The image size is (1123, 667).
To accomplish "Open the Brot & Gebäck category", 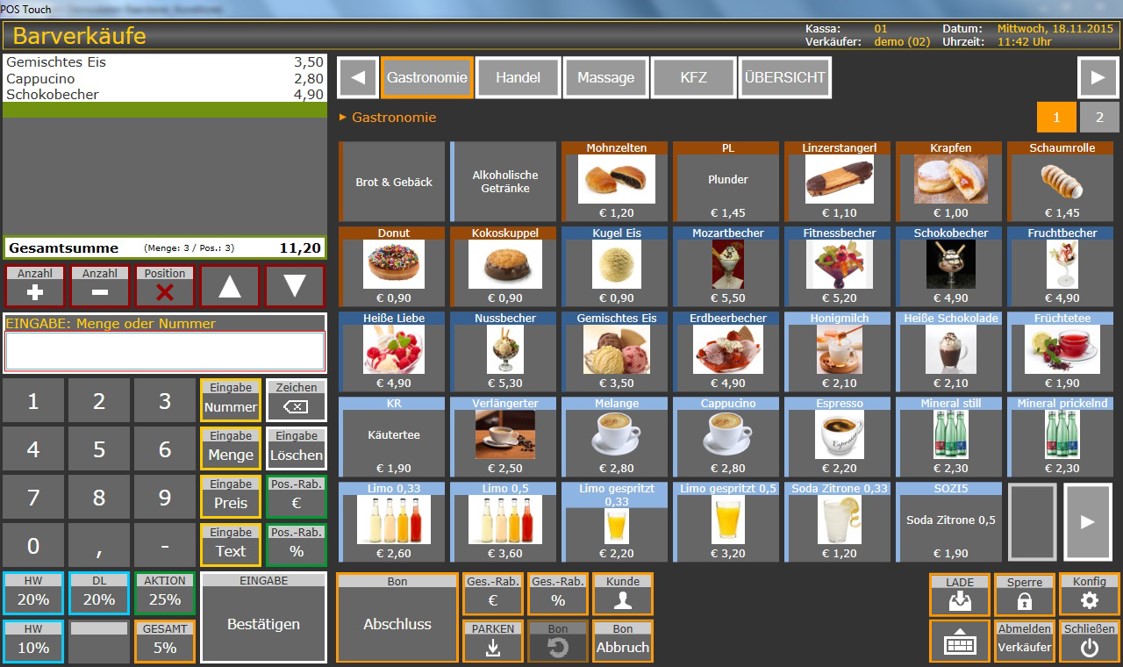I will click(x=393, y=182).
